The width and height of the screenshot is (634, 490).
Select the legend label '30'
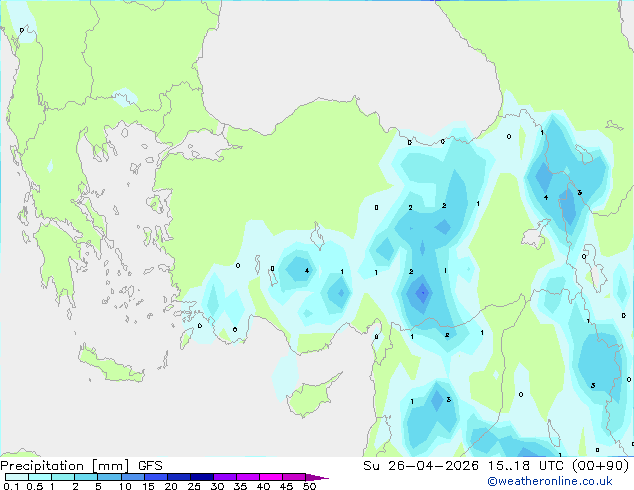(217, 486)
